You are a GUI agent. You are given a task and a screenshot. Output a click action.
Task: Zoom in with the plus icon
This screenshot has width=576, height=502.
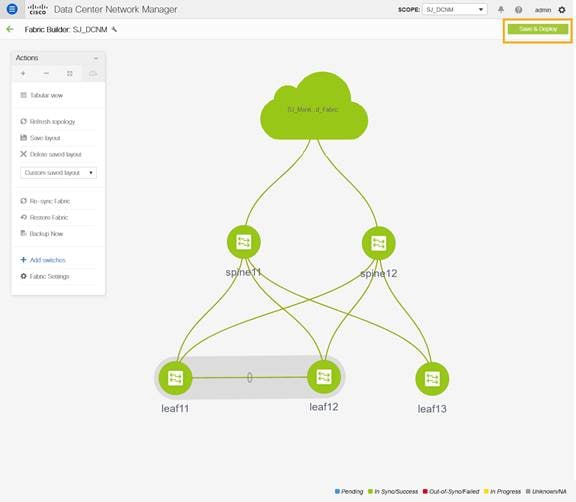point(23,73)
